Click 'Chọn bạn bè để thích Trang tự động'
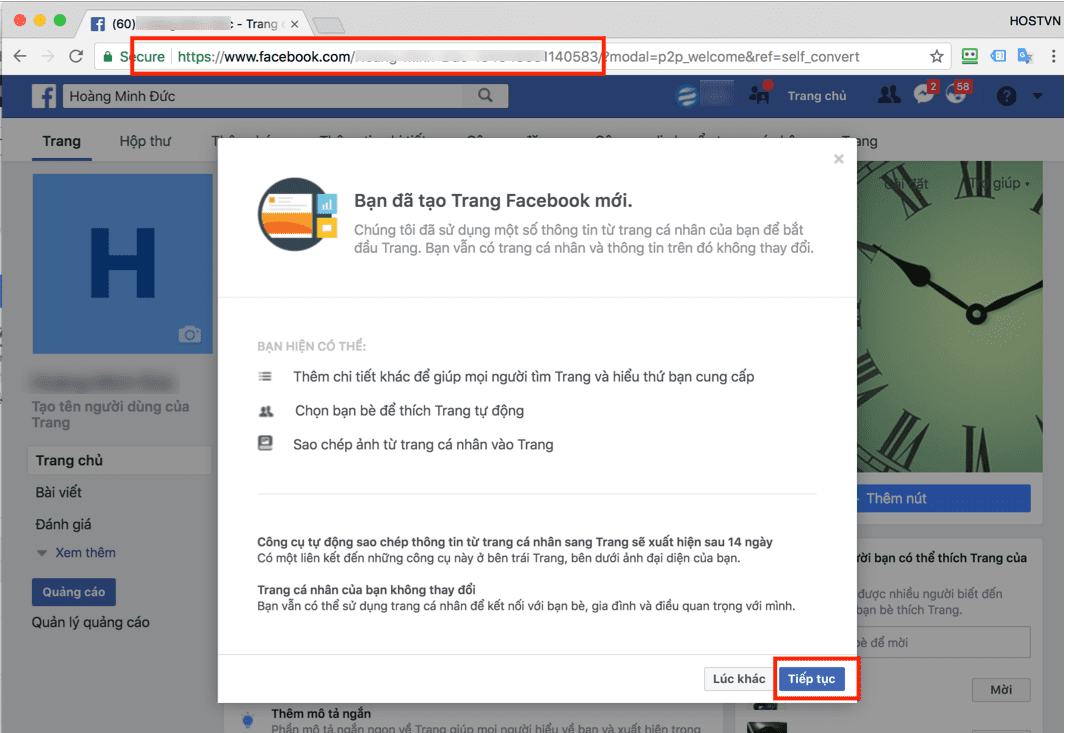The height and width of the screenshot is (733, 1065). pyautogui.click(x=410, y=411)
